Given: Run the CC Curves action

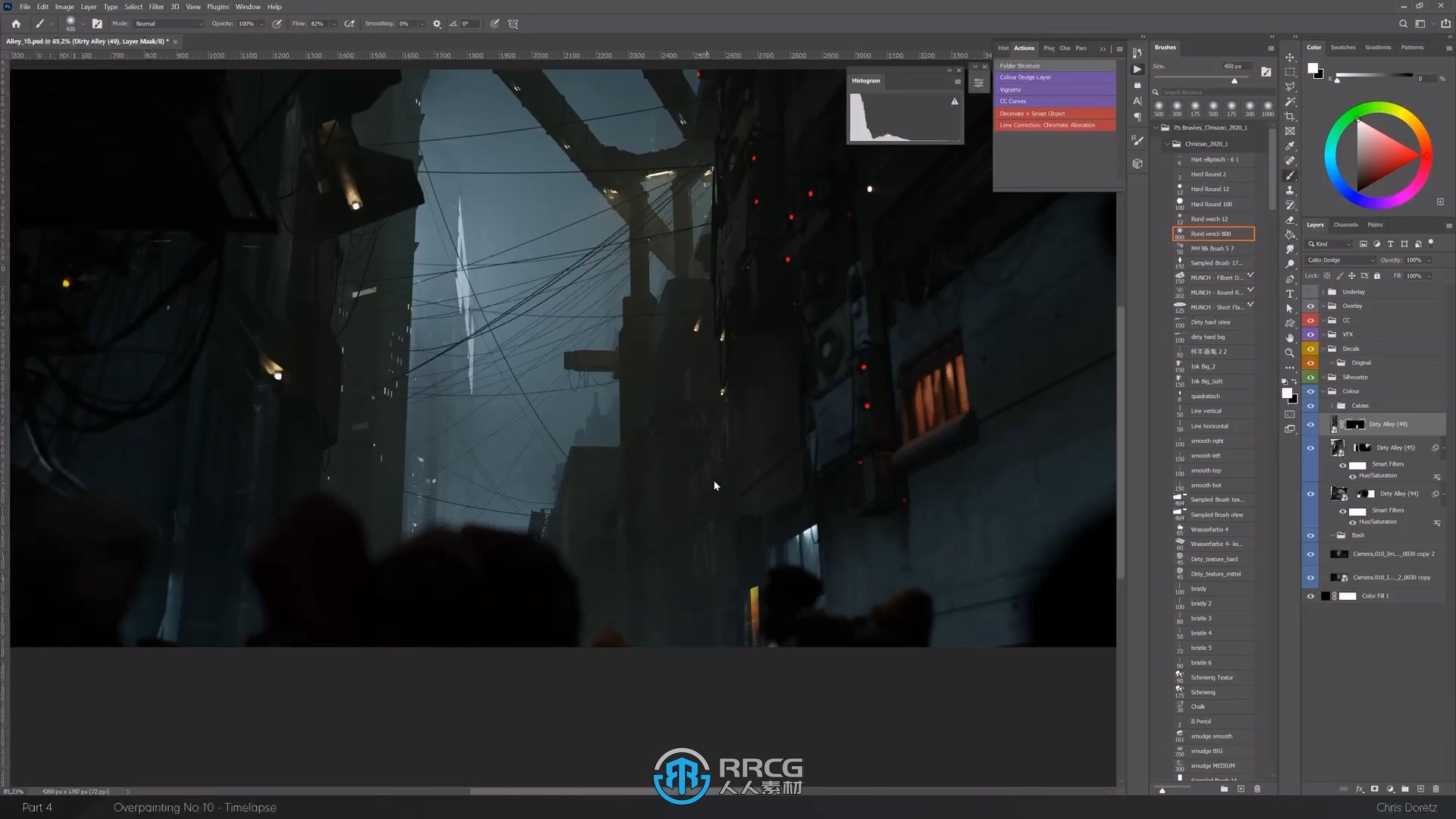Looking at the screenshot, I should [x=1055, y=102].
